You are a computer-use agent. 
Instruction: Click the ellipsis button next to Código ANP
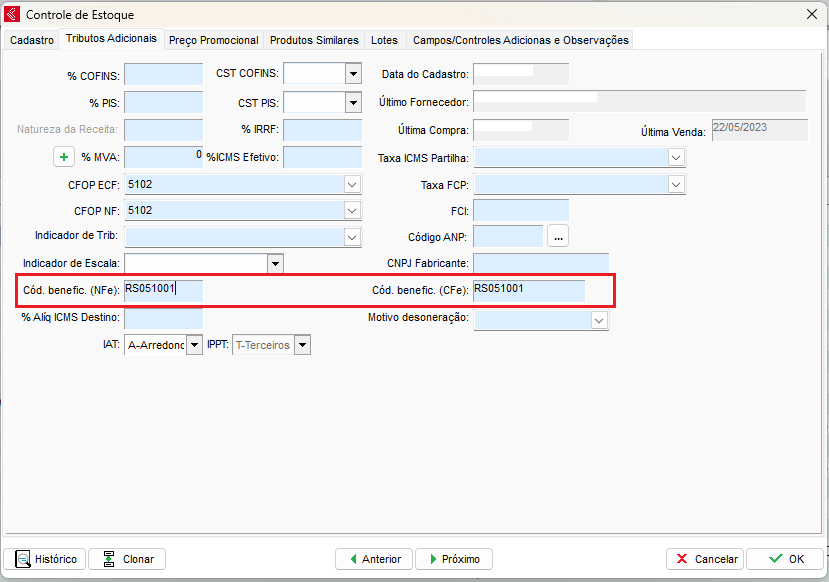(x=558, y=236)
